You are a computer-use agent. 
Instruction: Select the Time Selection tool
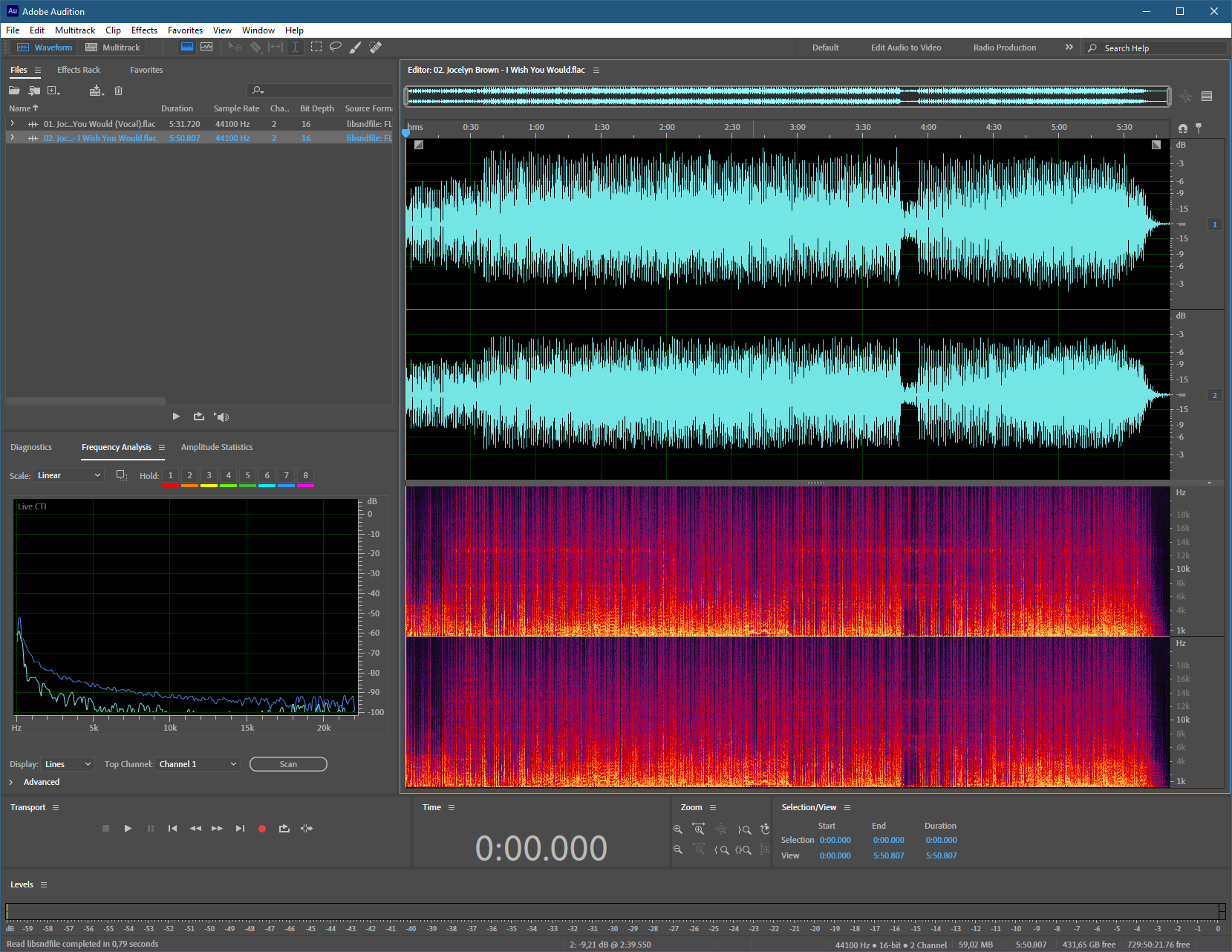click(295, 47)
